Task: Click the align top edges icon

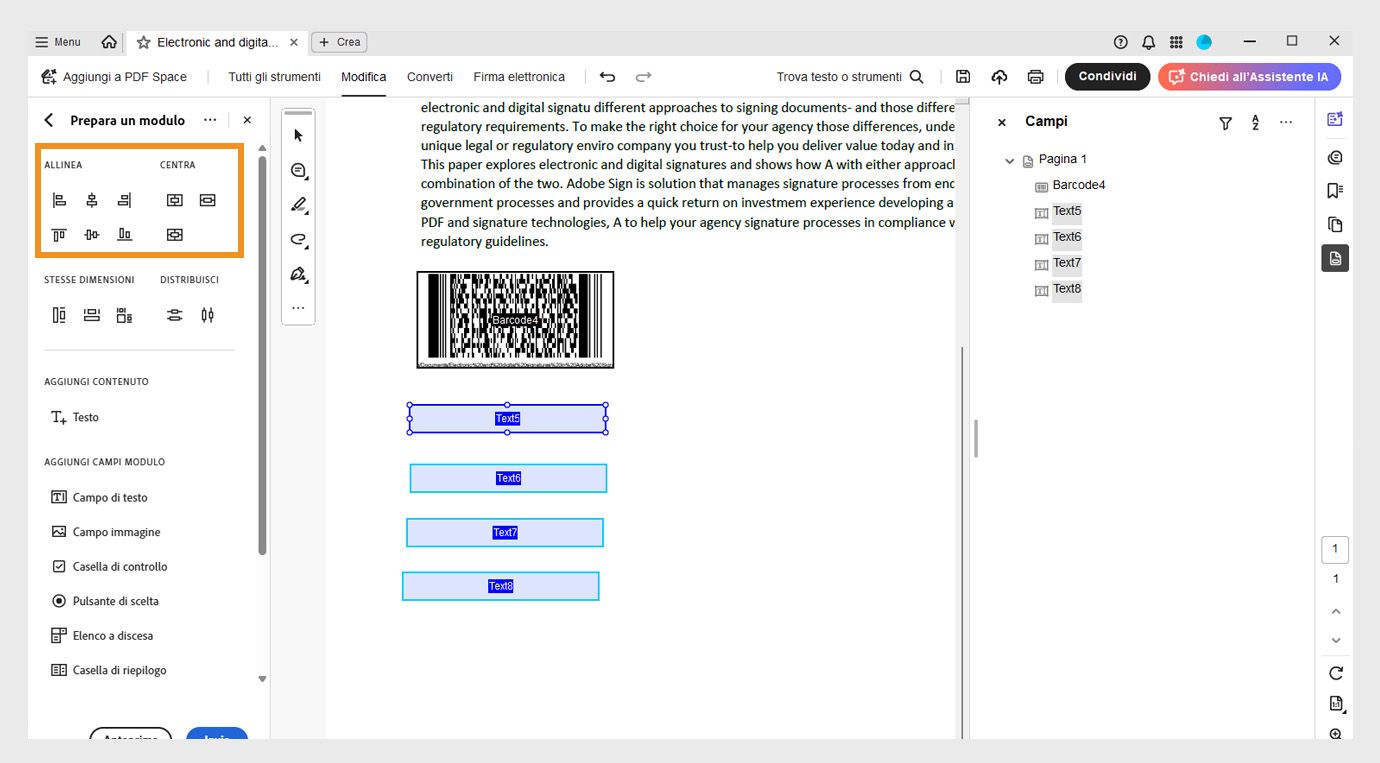Action: coord(59,235)
